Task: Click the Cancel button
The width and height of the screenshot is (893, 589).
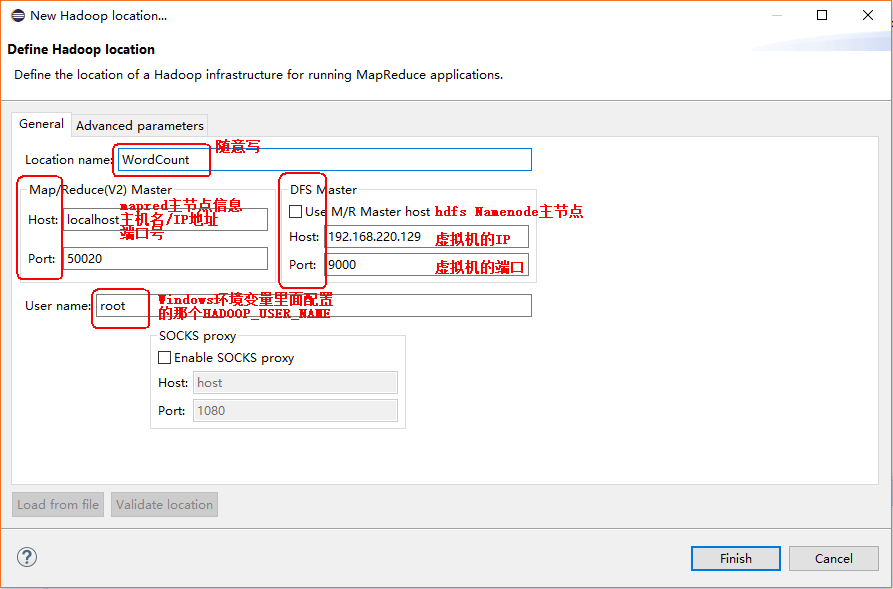Action: coord(833,558)
